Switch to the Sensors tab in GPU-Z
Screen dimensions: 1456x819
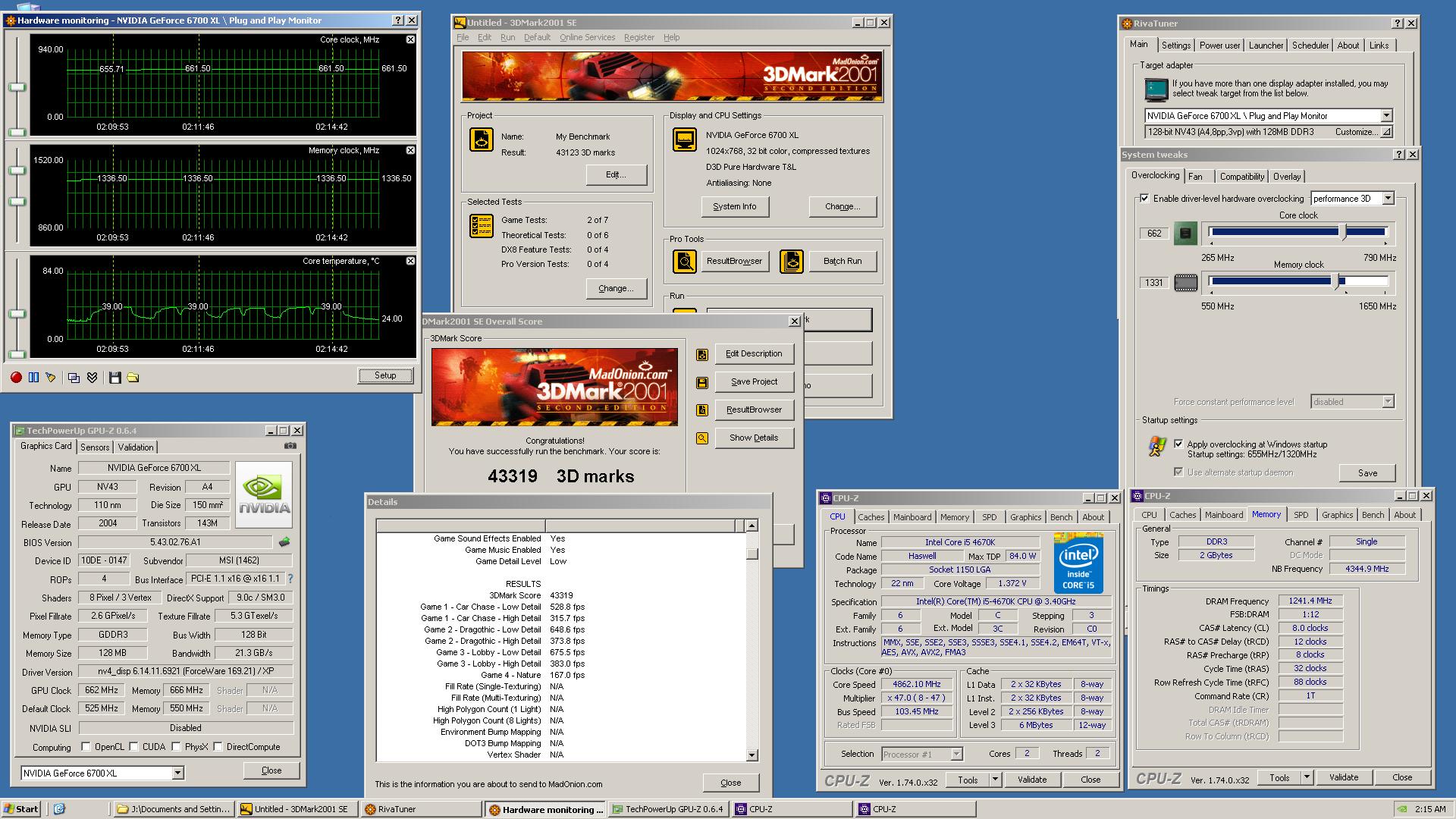coord(95,447)
